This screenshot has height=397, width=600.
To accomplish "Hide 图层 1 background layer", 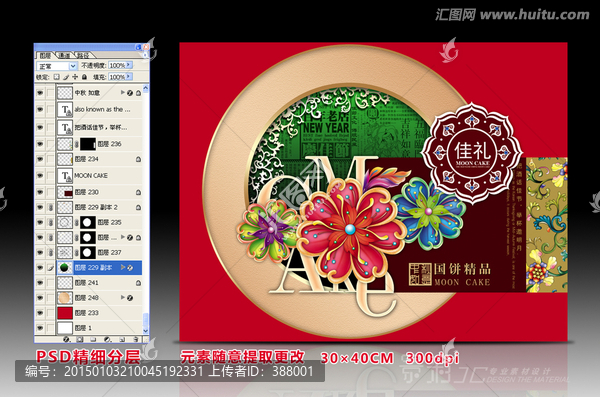I will coord(39,328).
